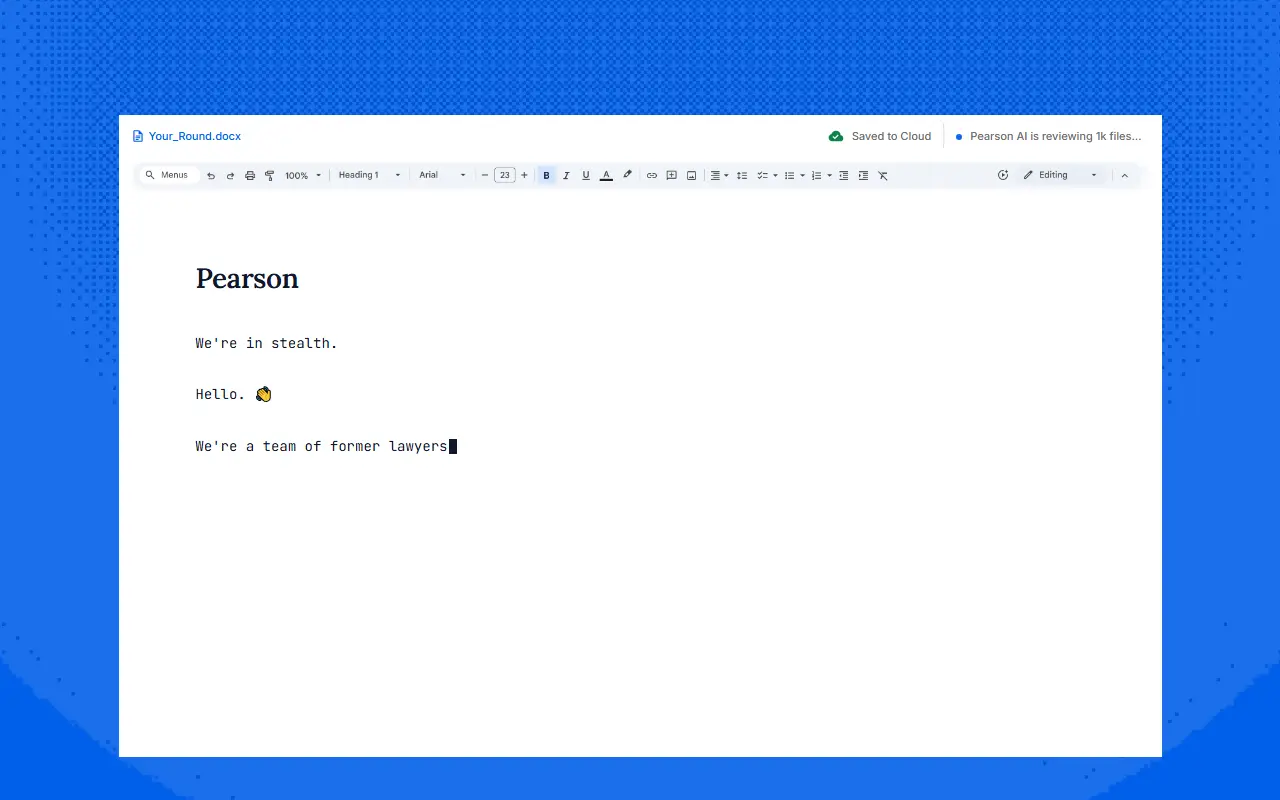Decrease font size with minus button
This screenshot has width=1280, height=800.
(485, 175)
